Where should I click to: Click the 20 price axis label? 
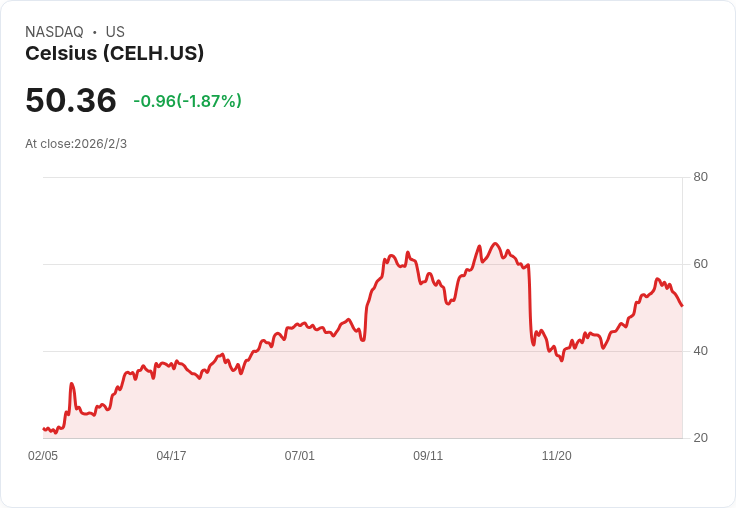700,438
